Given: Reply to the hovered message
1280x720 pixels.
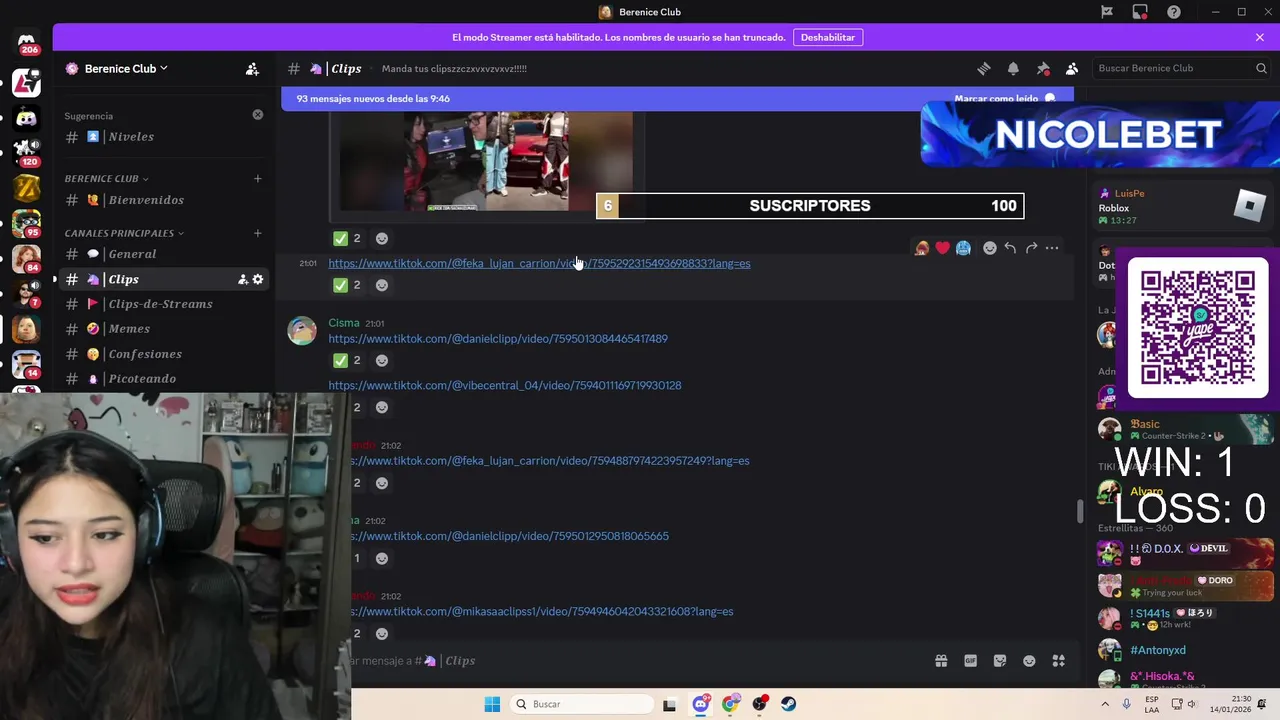Looking at the screenshot, I should coord(1010,248).
